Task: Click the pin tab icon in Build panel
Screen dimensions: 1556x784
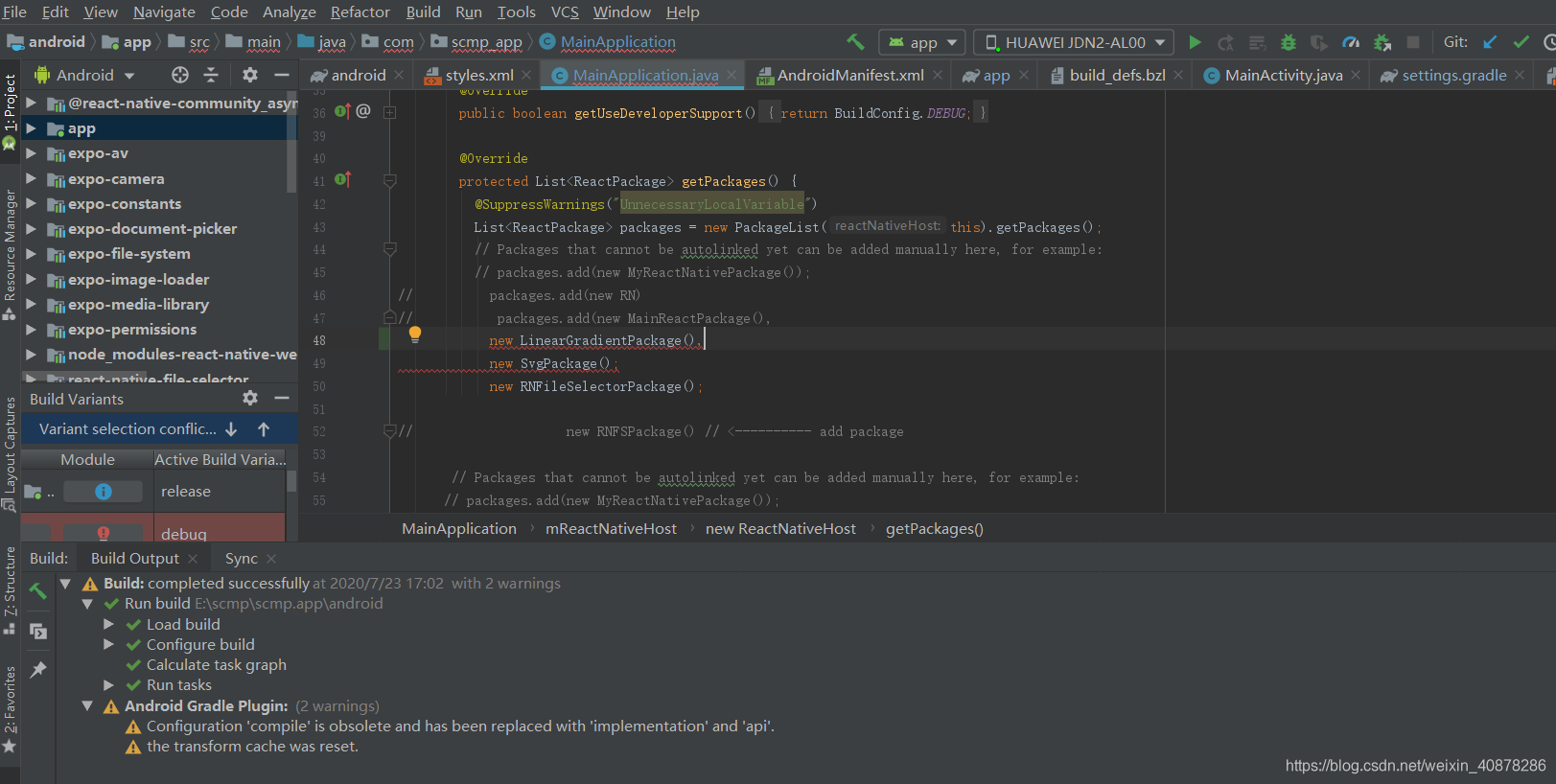Action: pos(38,670)
